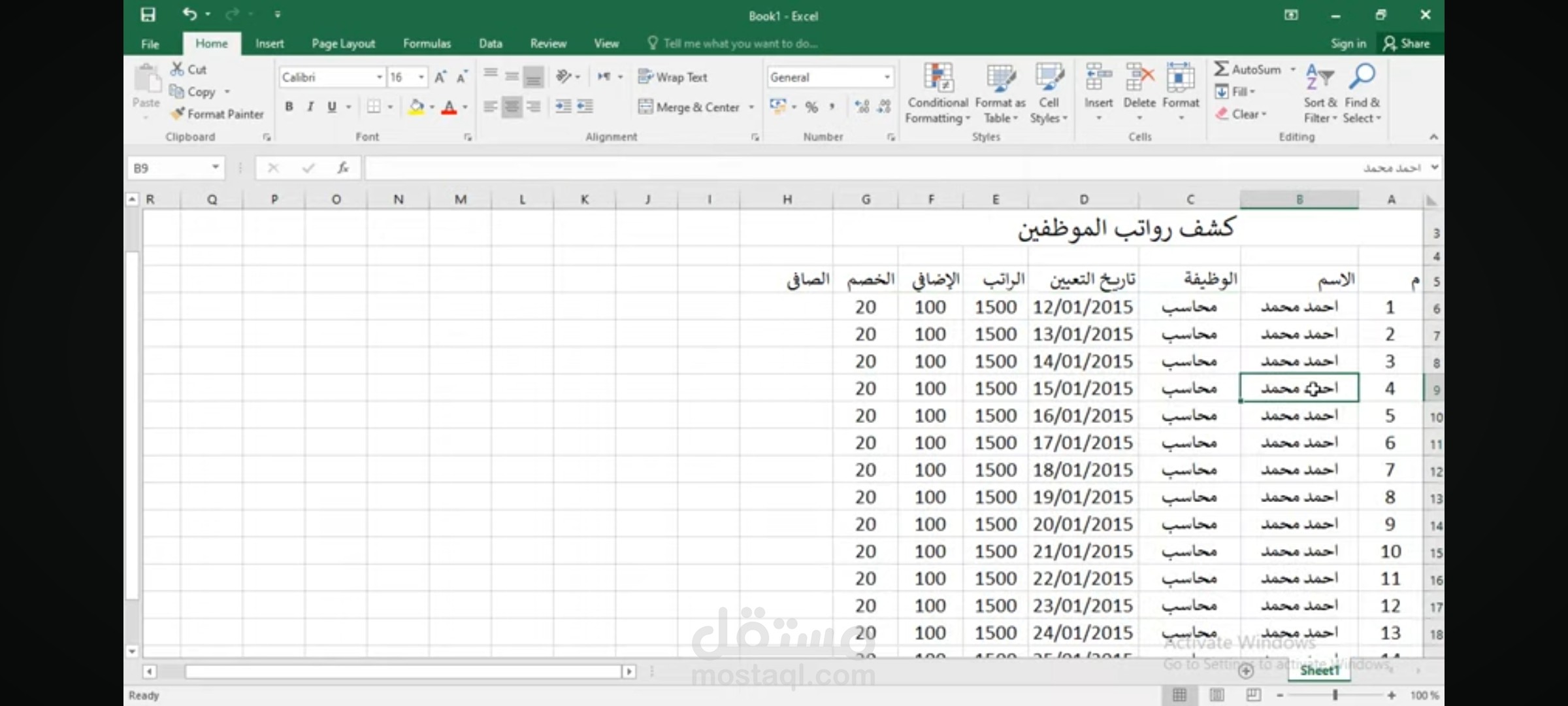Click the Insert cells icon
The width and height of the screenshot is (1568, 706).
click(1098, 78)
